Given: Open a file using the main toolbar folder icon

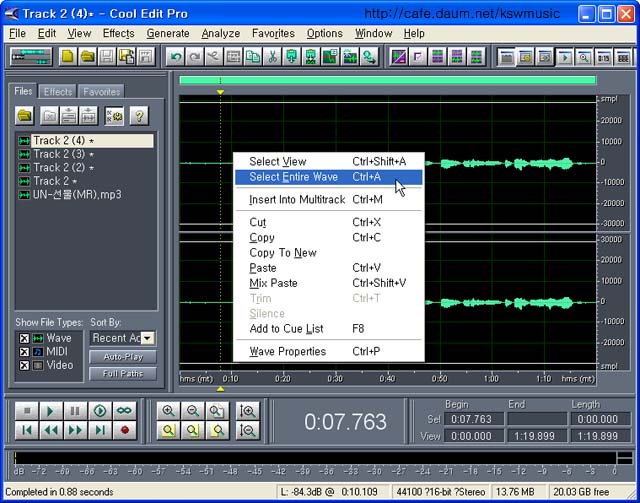Looking at the screenshot, I should coord(87,57).
